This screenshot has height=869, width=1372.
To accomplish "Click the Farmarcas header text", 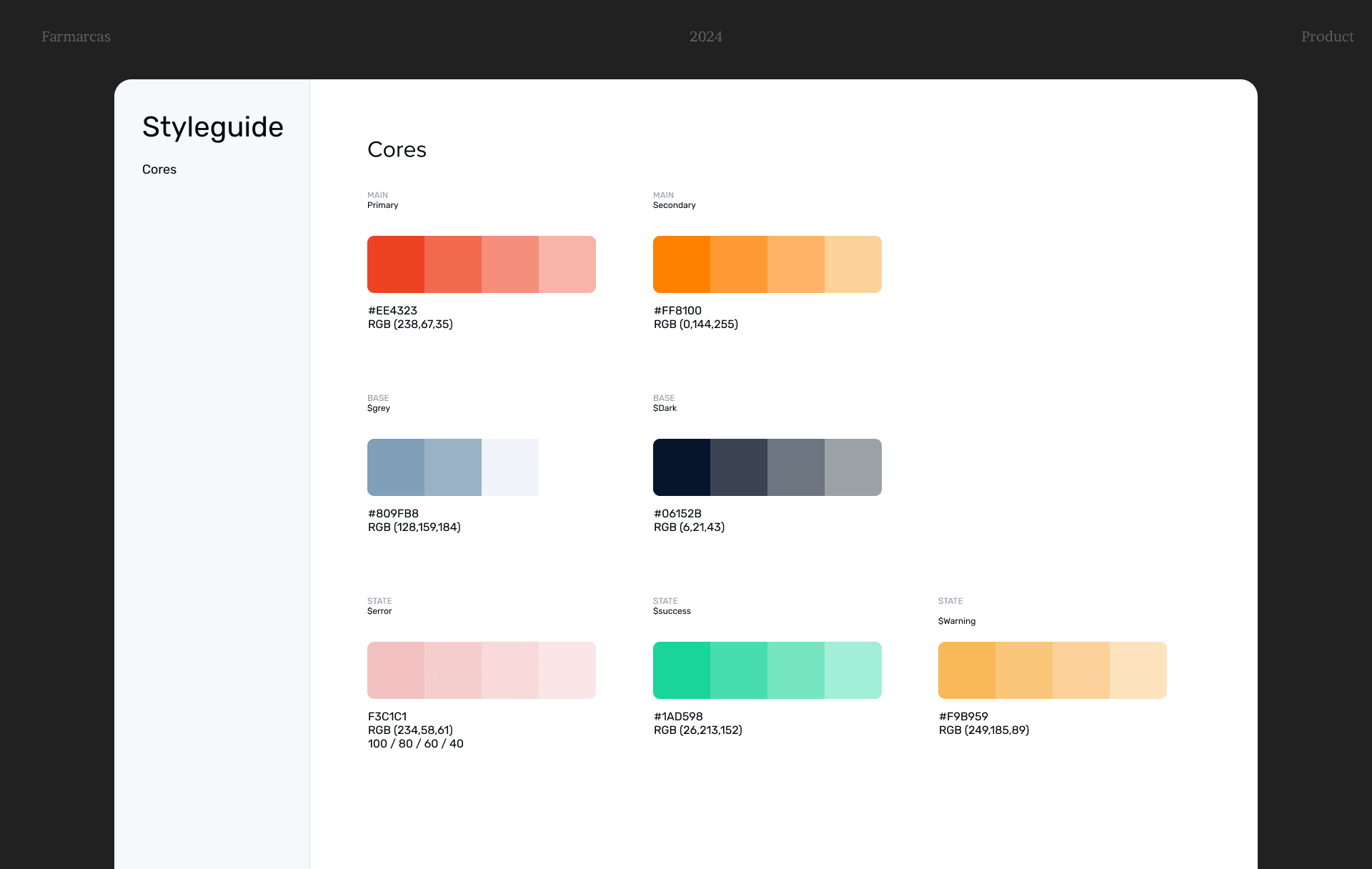I will (76, 36).
